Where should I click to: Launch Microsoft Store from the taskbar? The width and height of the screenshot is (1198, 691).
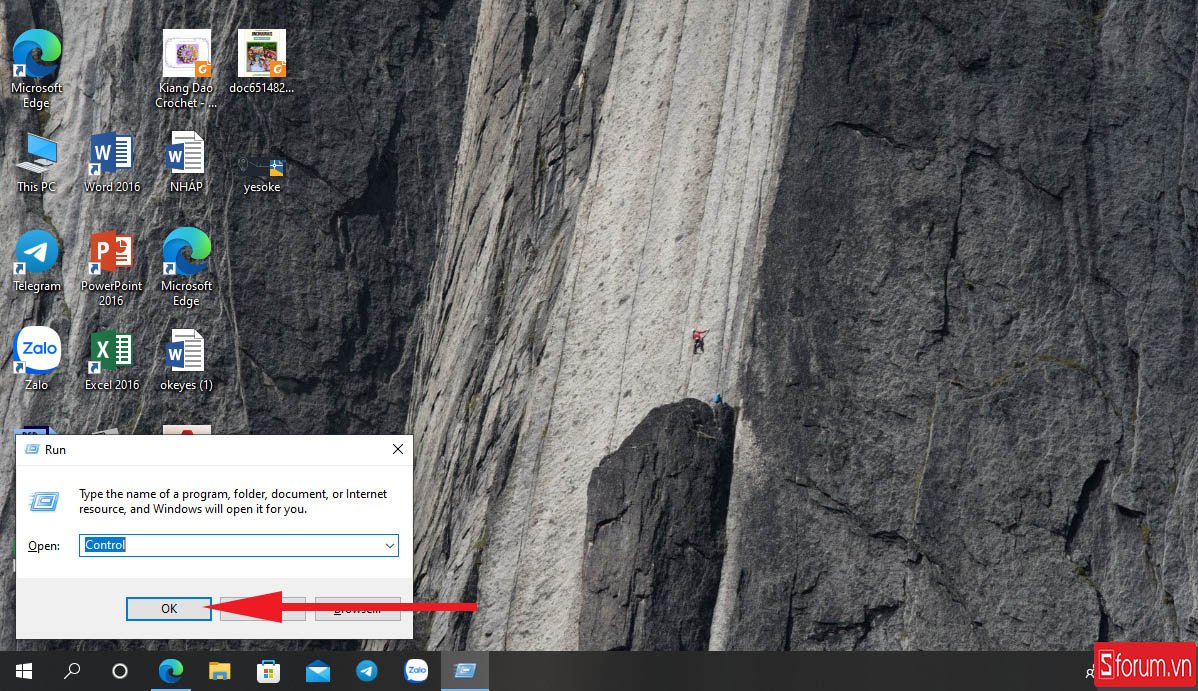(268, 671)
